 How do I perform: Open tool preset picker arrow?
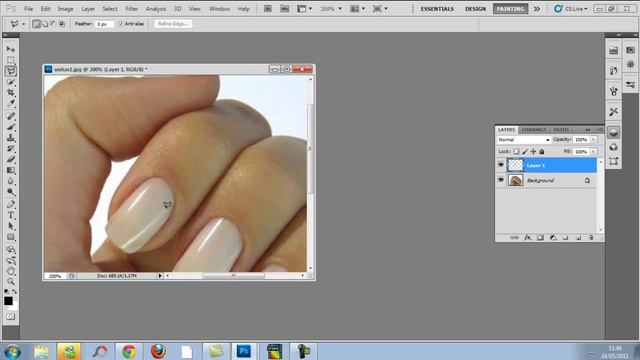pos(23,24)
